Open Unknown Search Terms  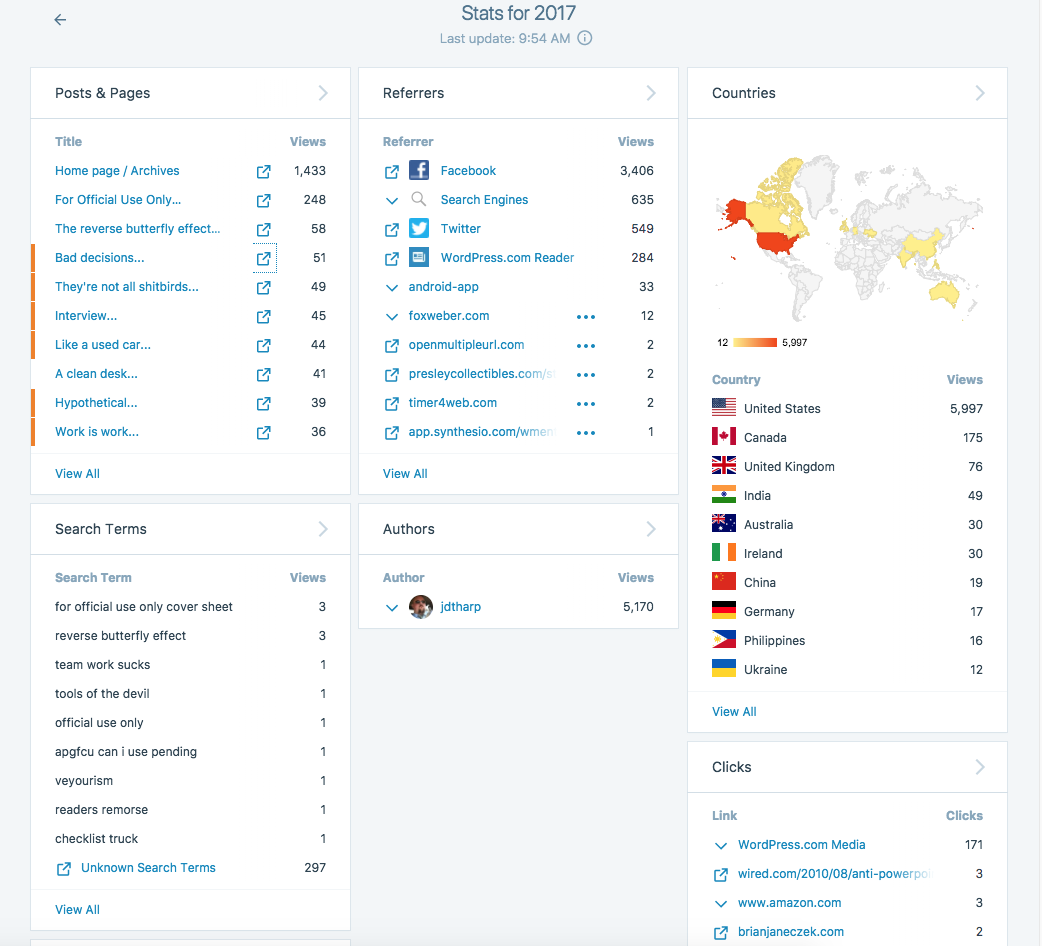148,867
